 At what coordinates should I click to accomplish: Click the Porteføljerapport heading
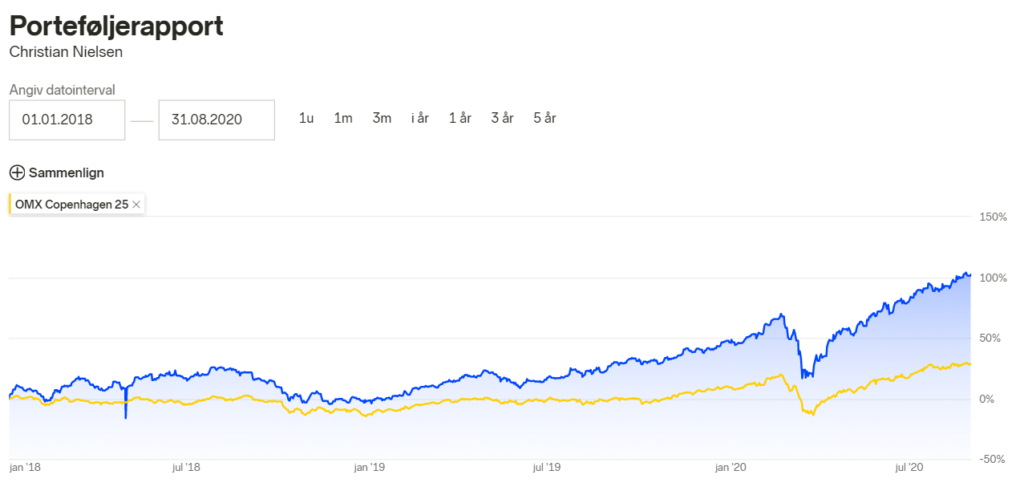pyautogui.click(x=116, y=26)
